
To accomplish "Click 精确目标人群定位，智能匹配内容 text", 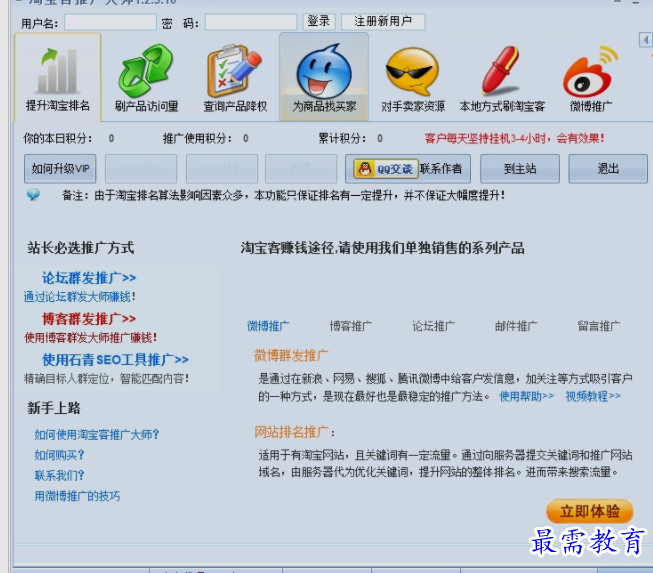I will pyautogui.click(x=107, y=379).
